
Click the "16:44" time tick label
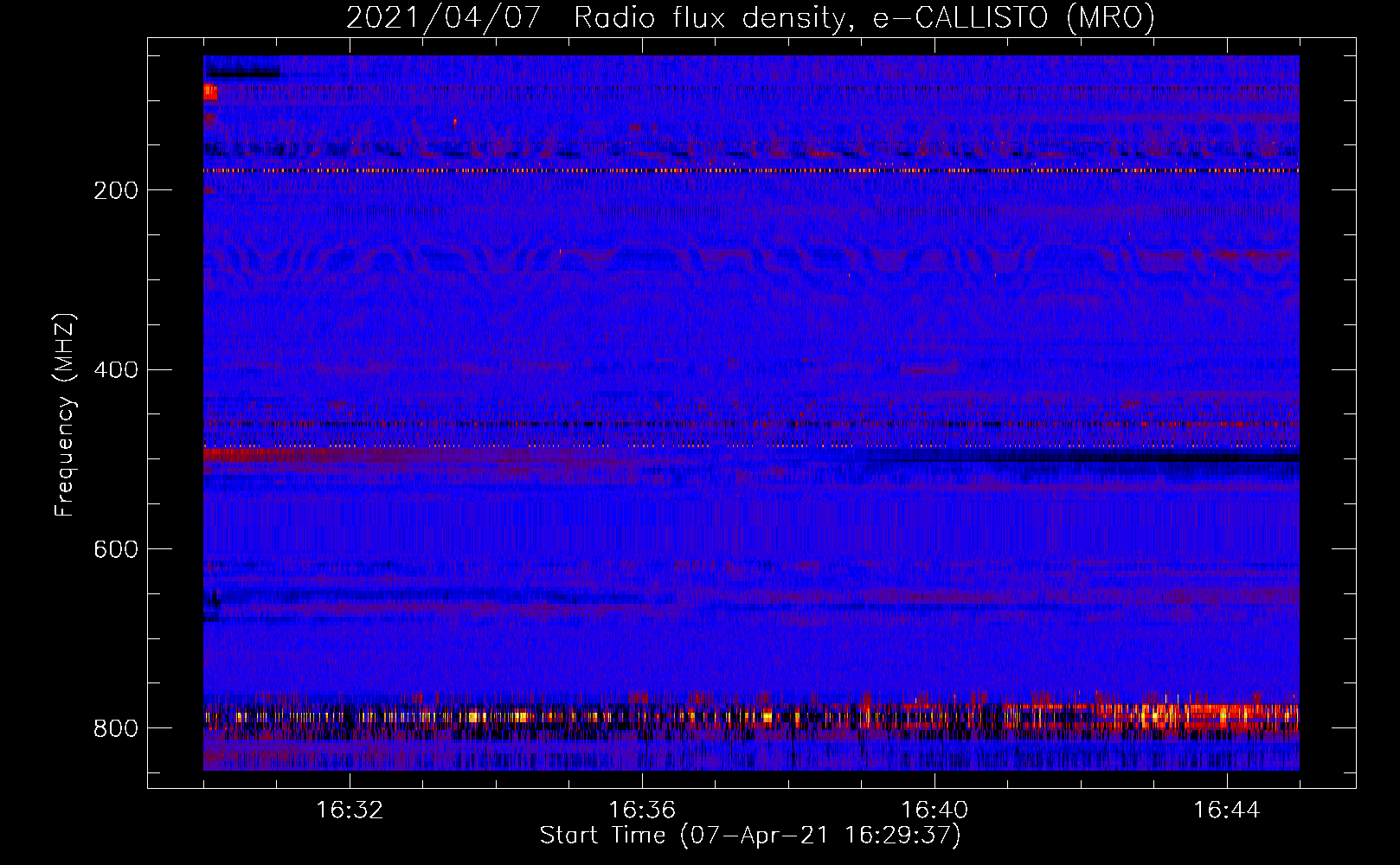coord(1227,811)
